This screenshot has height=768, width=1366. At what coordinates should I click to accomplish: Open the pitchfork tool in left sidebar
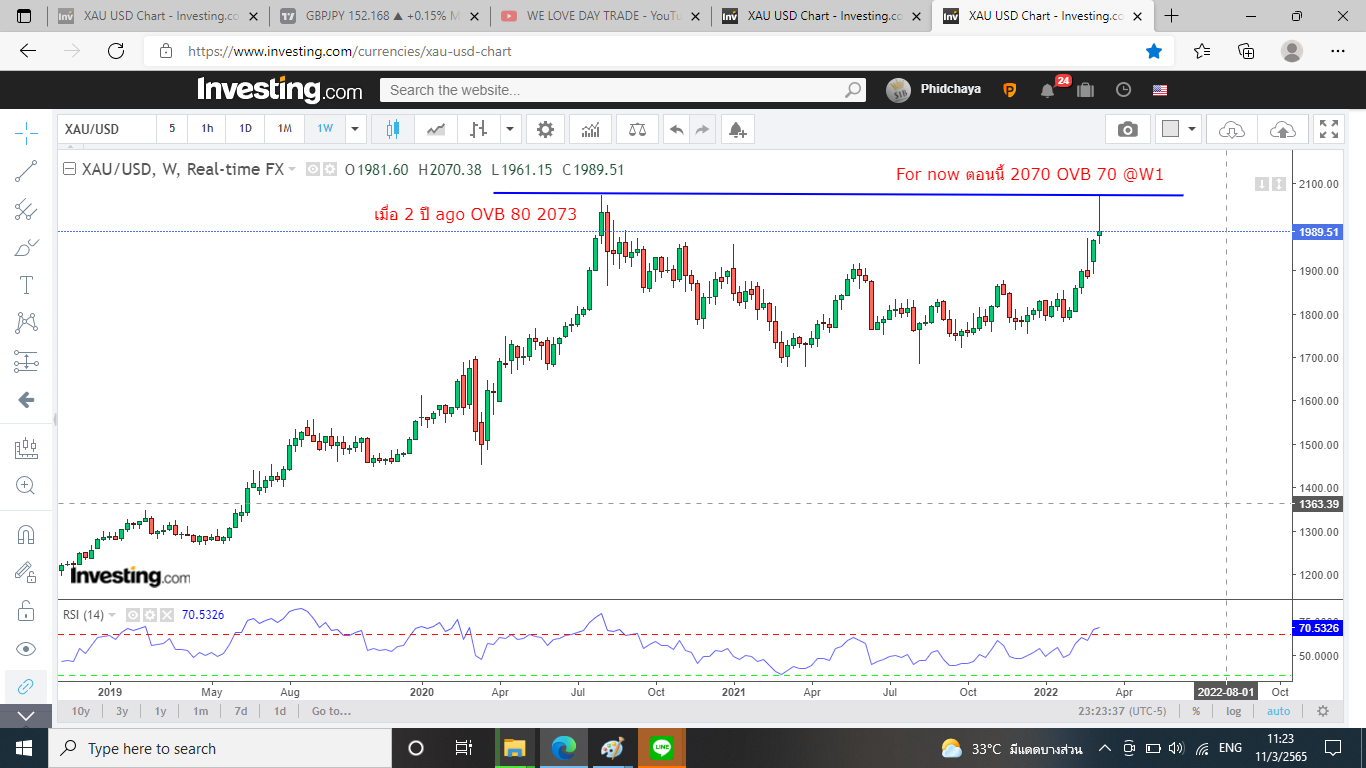pyautogui.click(x=26, y=209)
